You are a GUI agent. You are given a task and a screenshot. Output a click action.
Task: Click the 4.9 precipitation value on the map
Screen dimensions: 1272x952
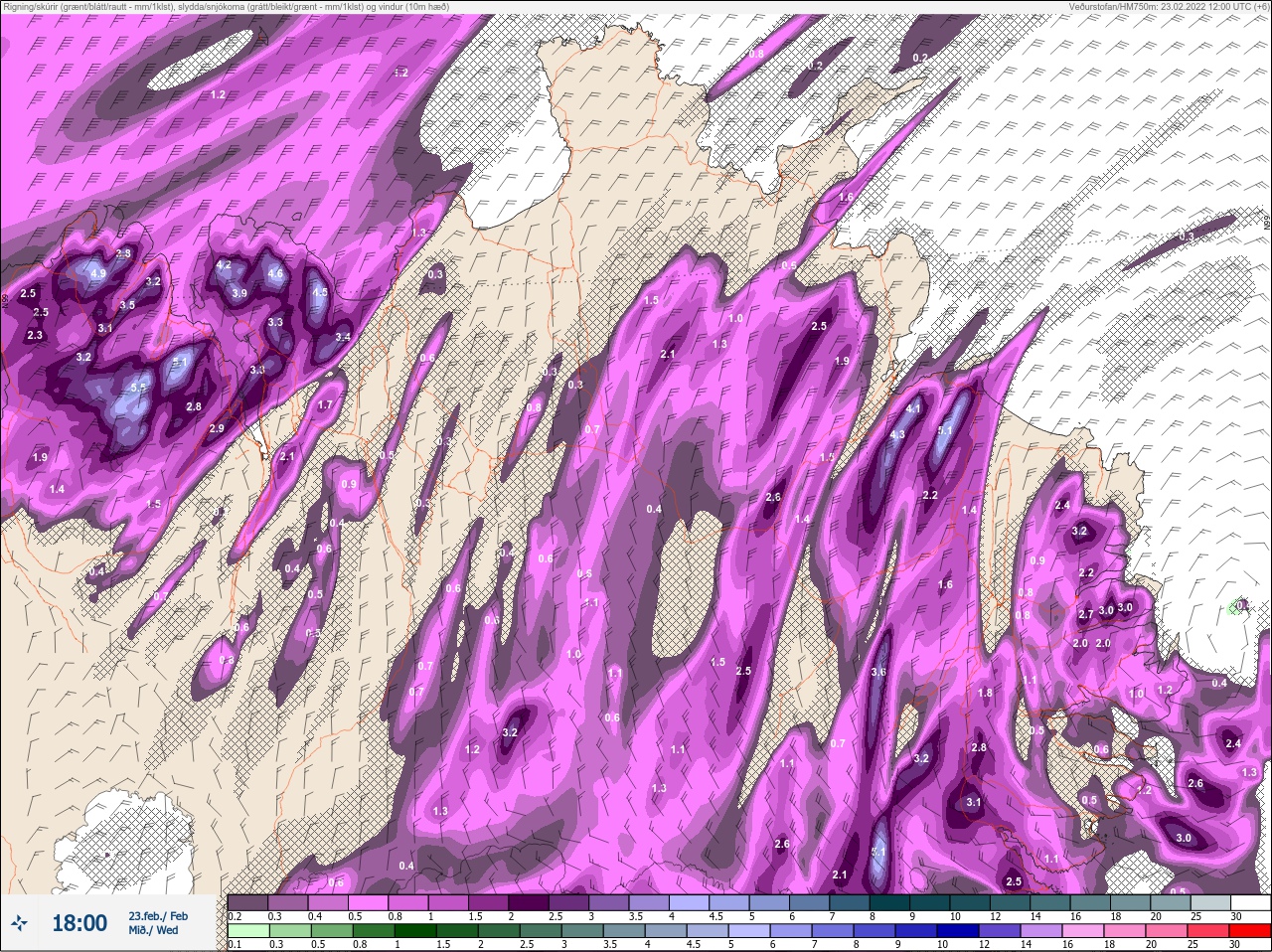[x=97, y=273]
